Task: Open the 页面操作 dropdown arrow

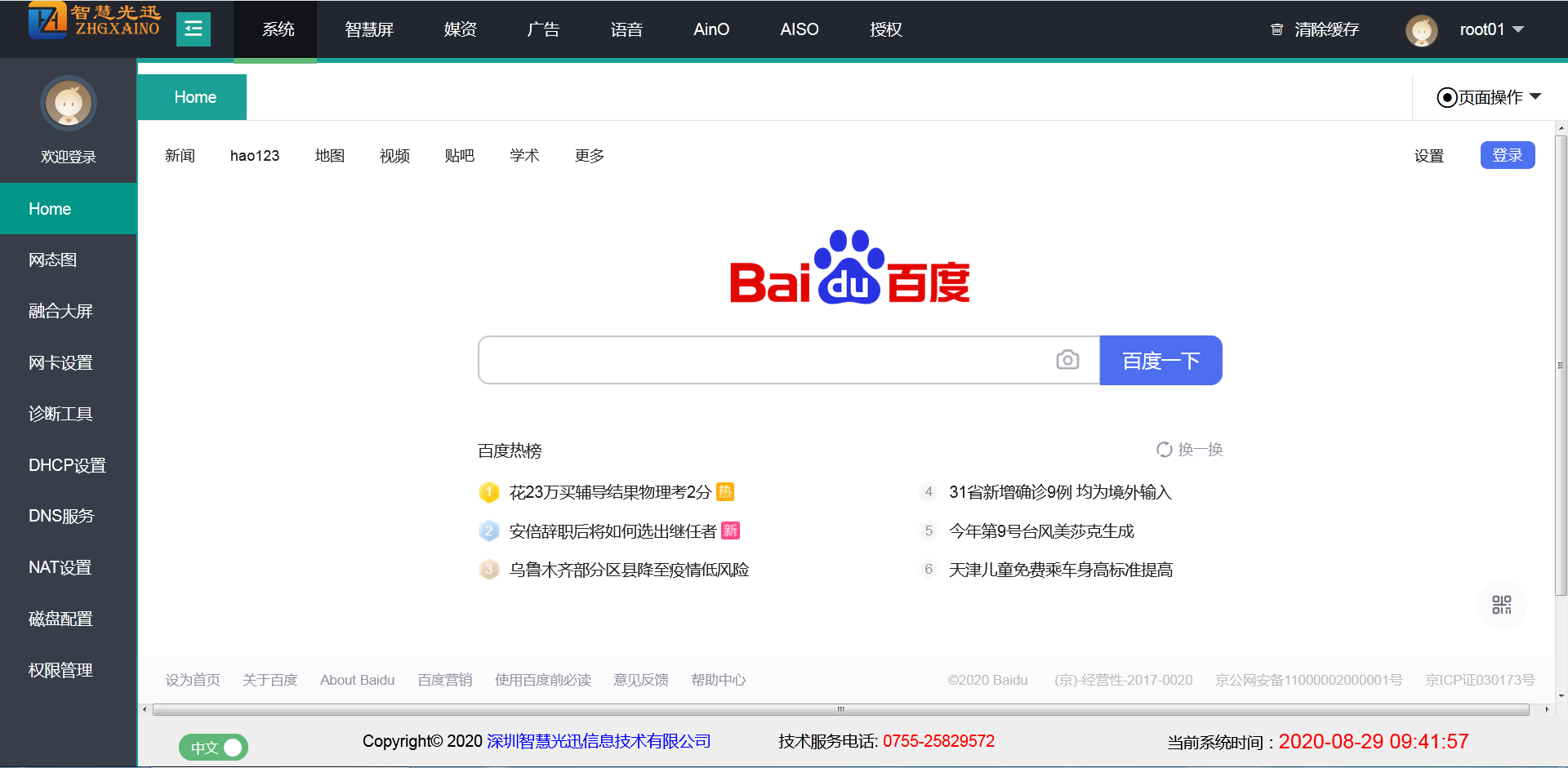Action: (x=1535, y=97)
